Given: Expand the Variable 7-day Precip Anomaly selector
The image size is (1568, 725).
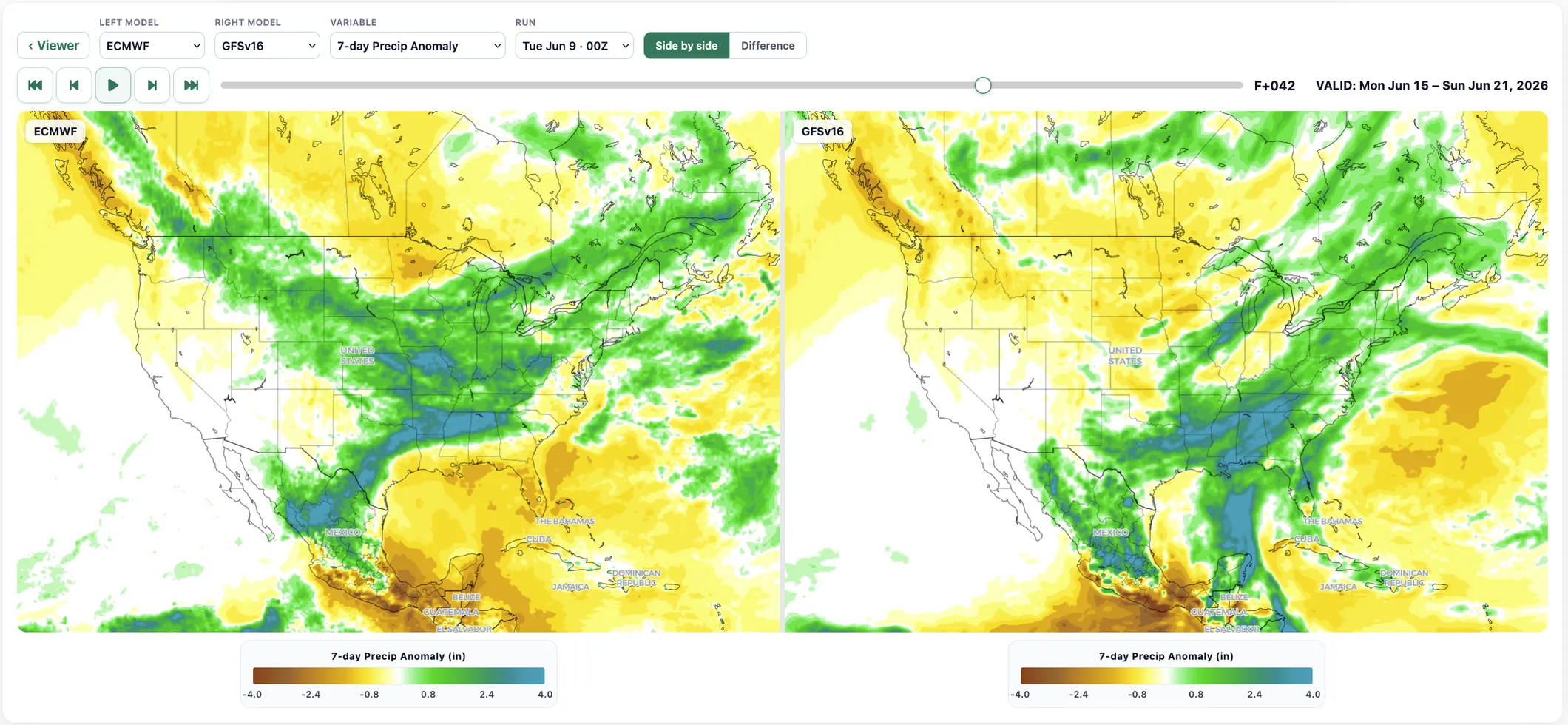Looking at the screenshot, I should (x=417, y=45).
